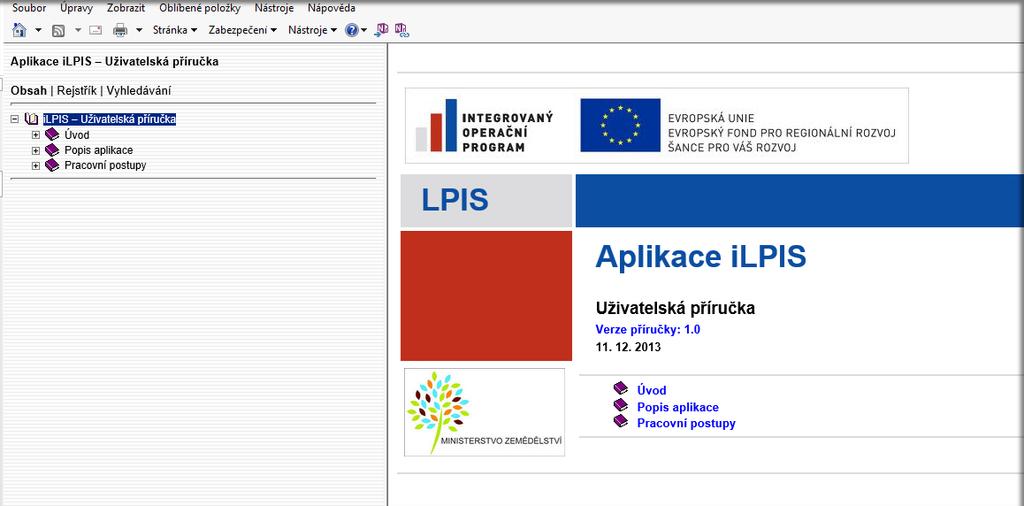The image size is (1024, 506).
Task: Open the Print dropdown arrow
Action: pos(139,30)
